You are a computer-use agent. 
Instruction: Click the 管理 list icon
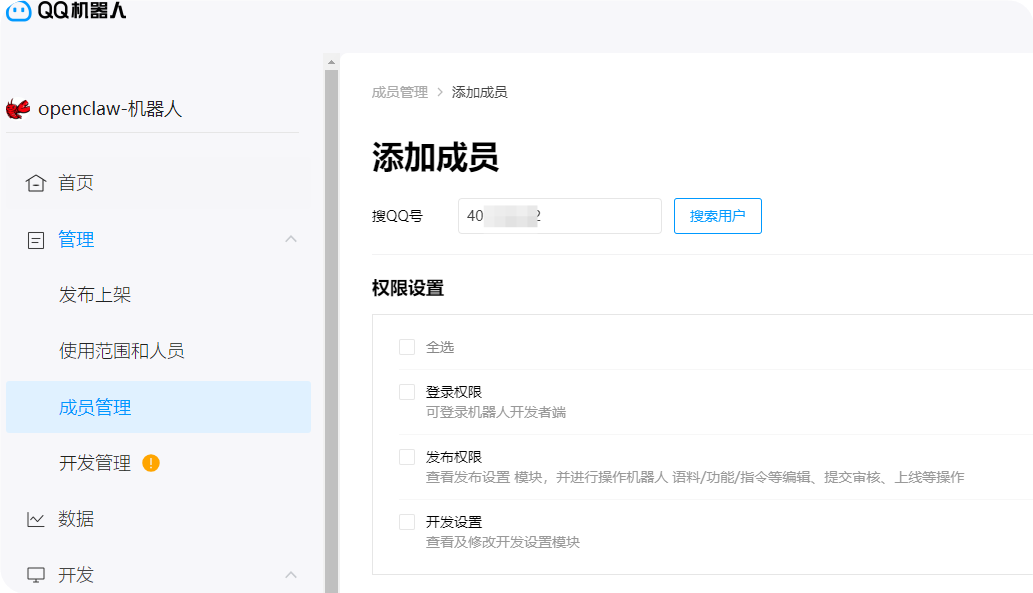pos(35,239)
